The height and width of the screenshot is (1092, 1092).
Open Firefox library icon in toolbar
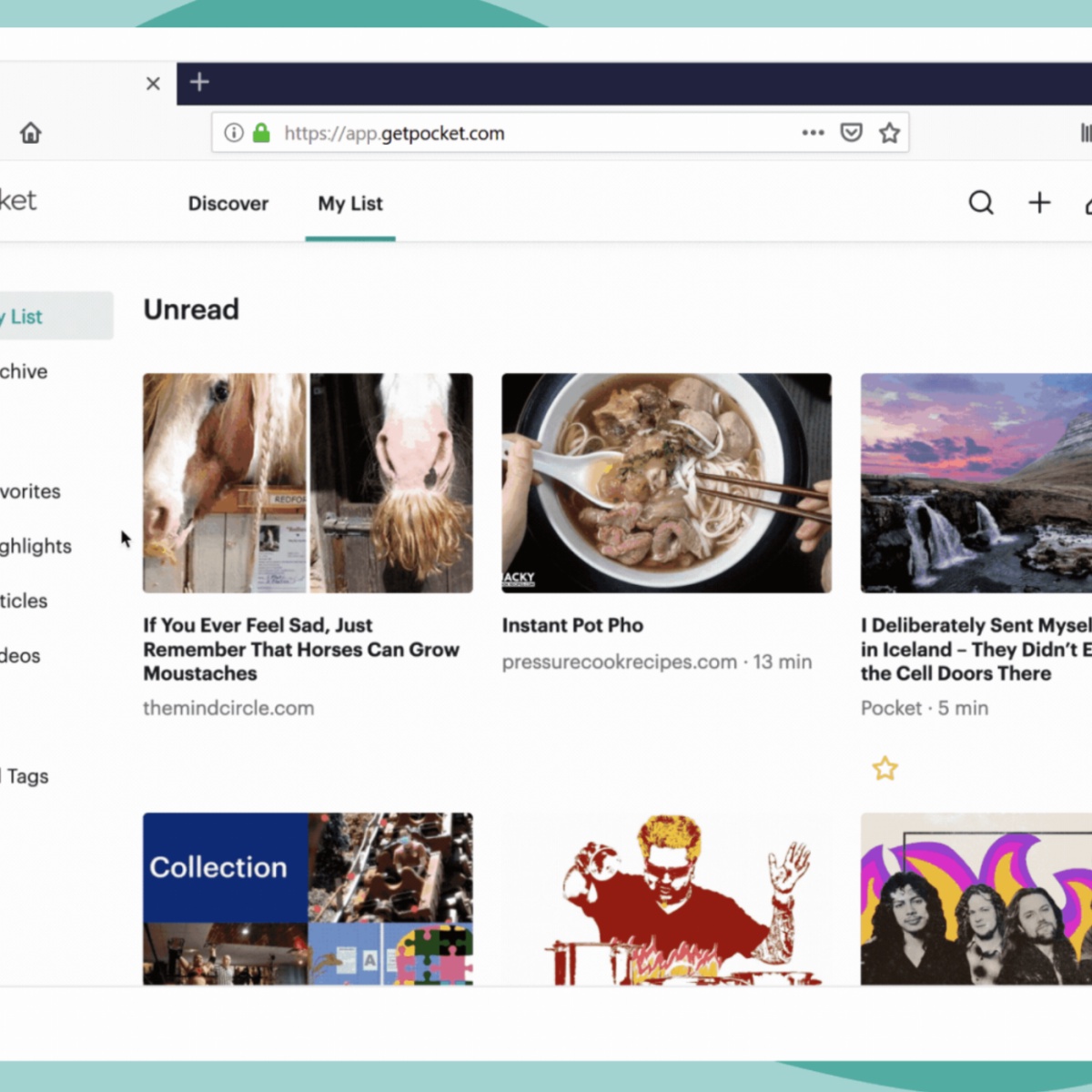click(x=1086, y=133)
